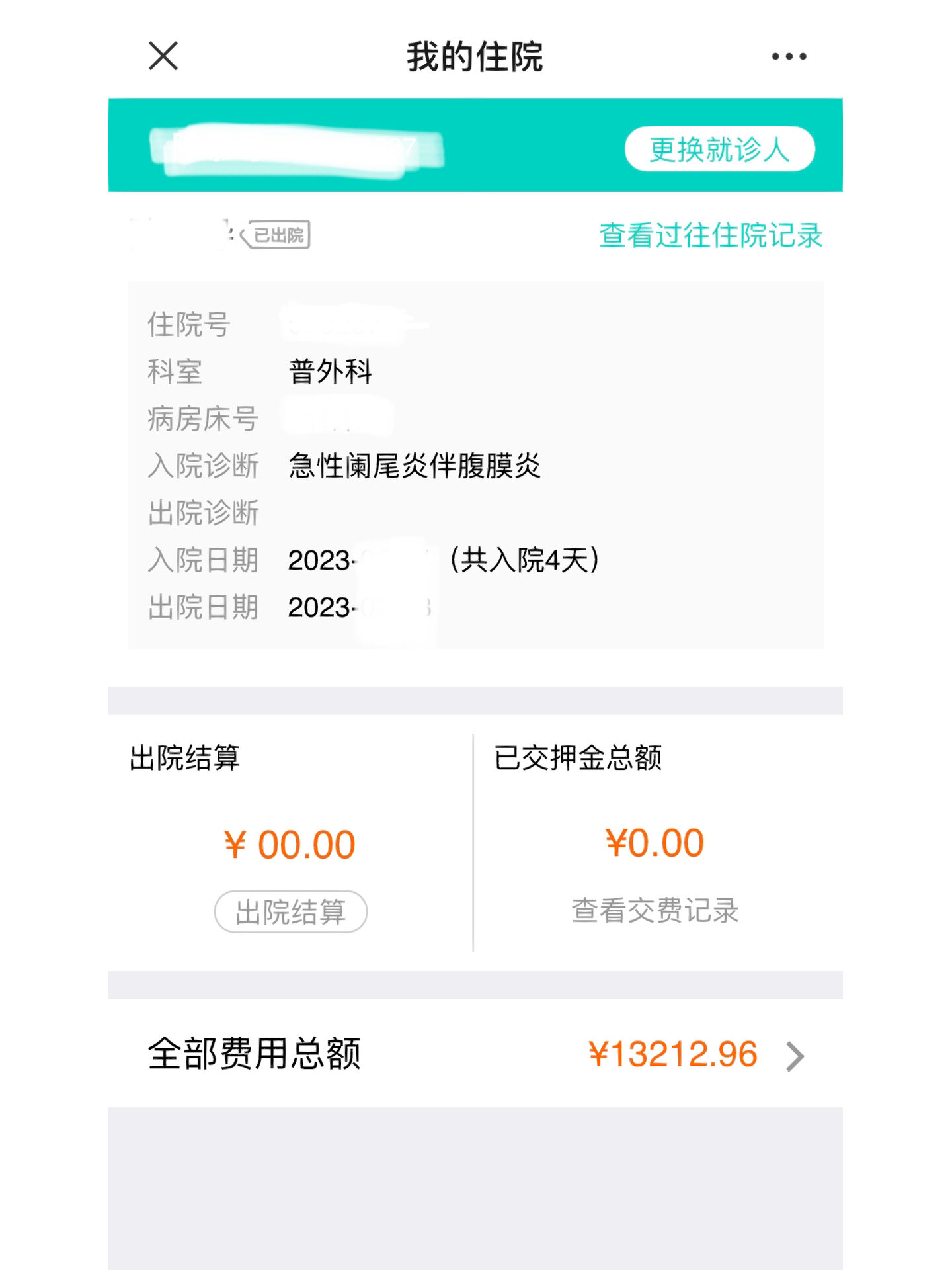The width and height of the screenshot is (952, 1270).
Task: Tap the (共入院4天) stay duration text
Action: tap(524, 560)
